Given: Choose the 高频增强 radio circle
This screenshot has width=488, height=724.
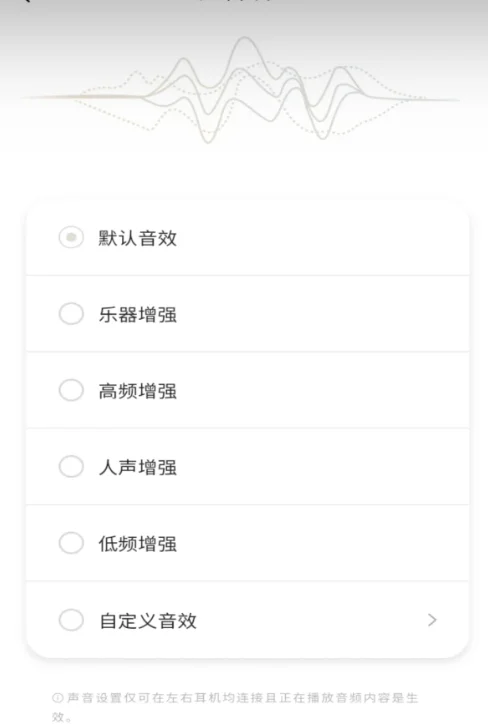Looking at the screenshot, I should [71, 390].
